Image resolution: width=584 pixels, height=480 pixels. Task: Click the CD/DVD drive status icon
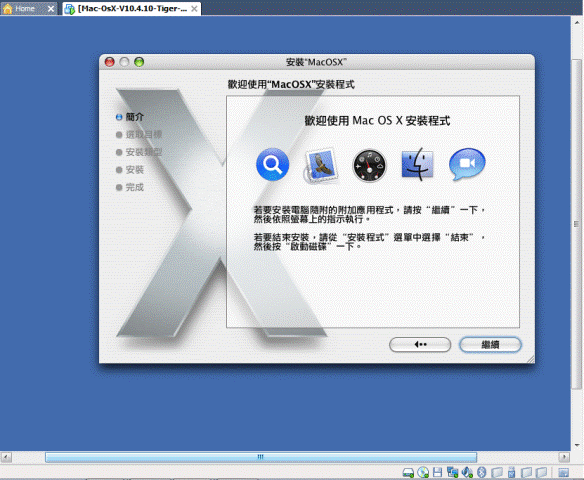[423, 472]
